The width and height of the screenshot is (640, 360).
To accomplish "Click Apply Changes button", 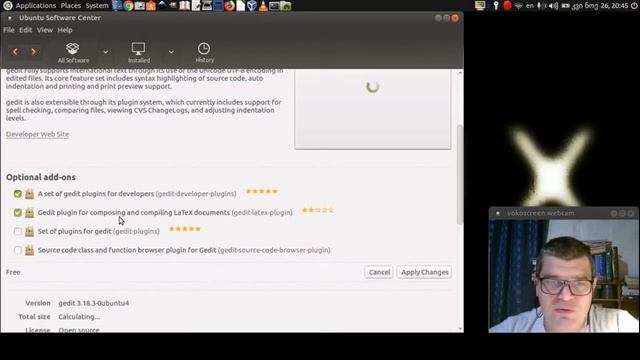I will click(x=424, y=272).
